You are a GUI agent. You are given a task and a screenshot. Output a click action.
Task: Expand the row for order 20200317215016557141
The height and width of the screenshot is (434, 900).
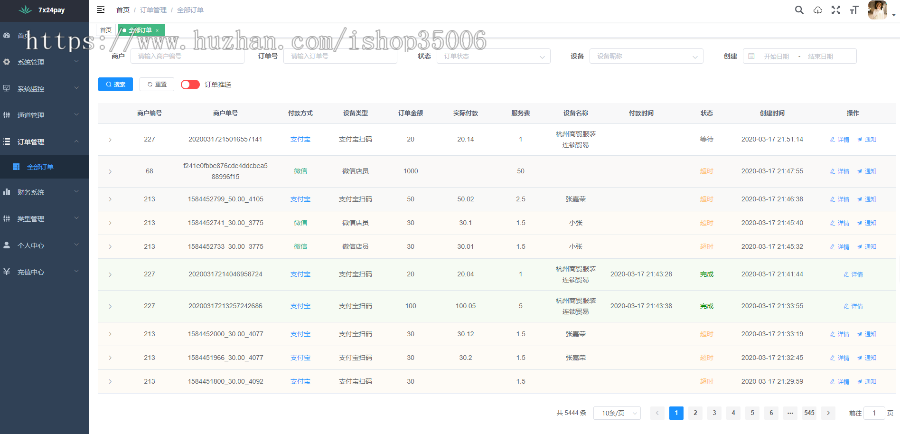point(110,140)
